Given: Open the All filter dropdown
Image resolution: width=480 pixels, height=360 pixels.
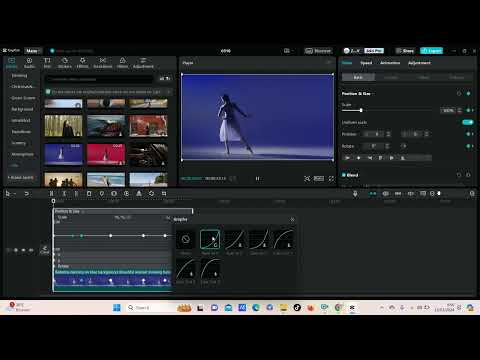Looking at the screenshot, I should click(x=165, y=79).
